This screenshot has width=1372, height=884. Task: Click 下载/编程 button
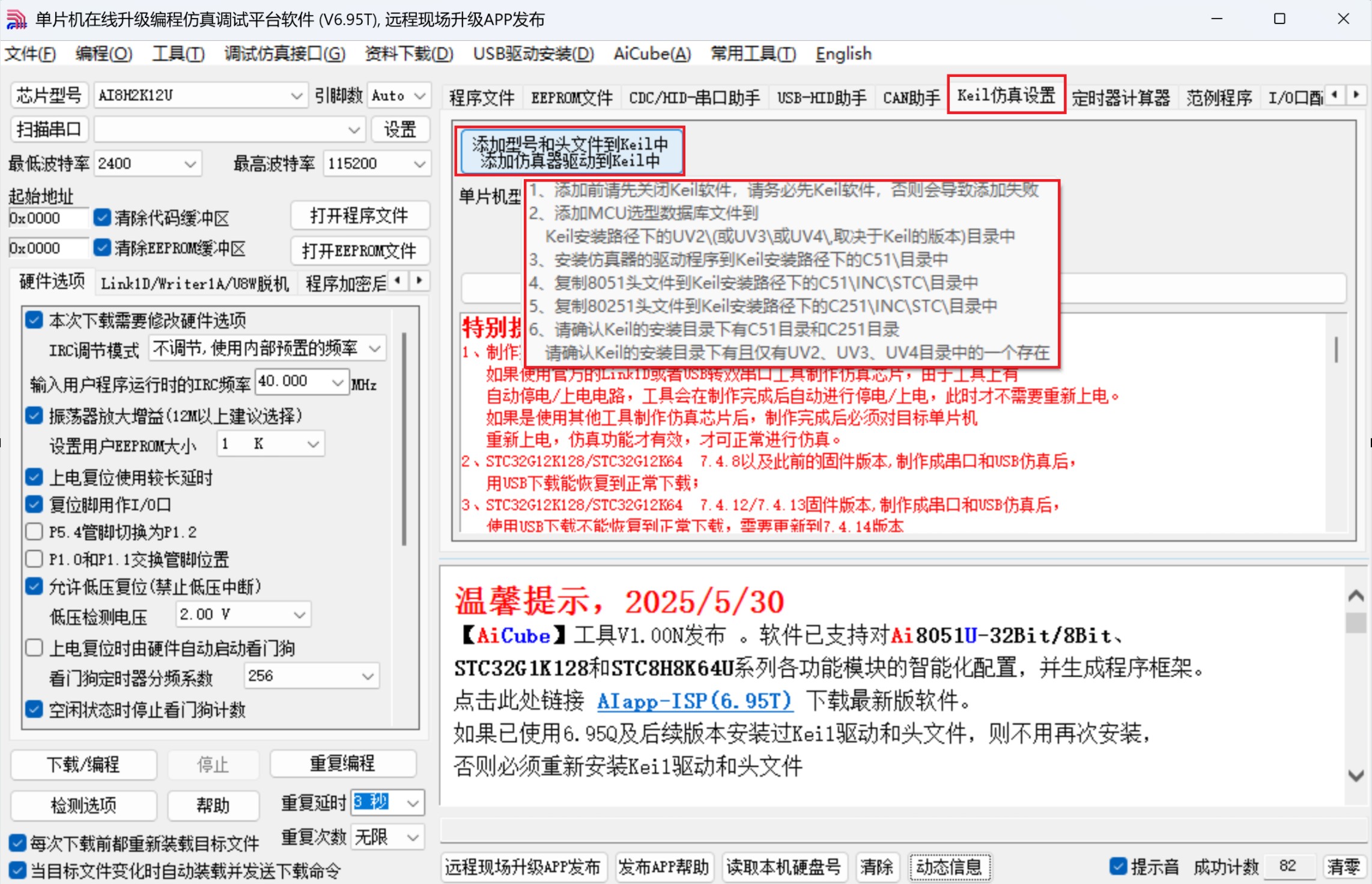tap(83, 764)
